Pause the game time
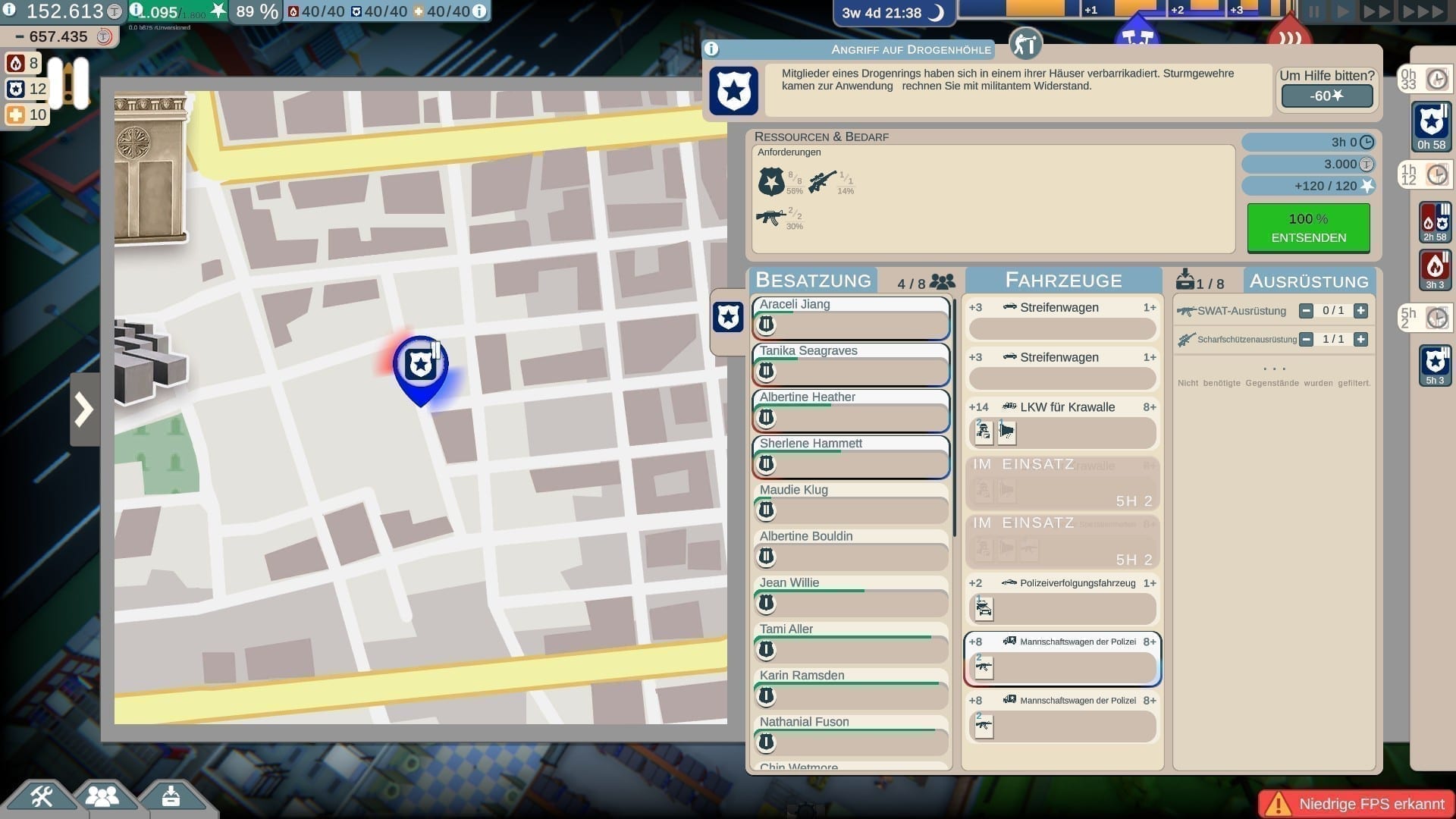Screen dimensions: 1456x819 [1313, 12]
